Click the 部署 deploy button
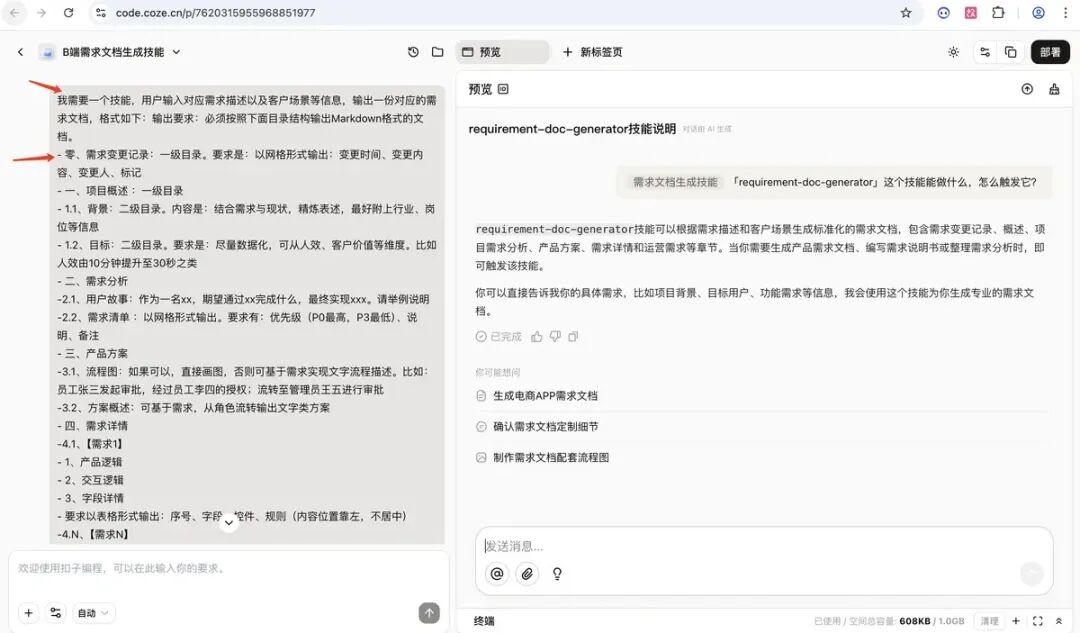1080x633 pixels. click(x=1050, y=52)
